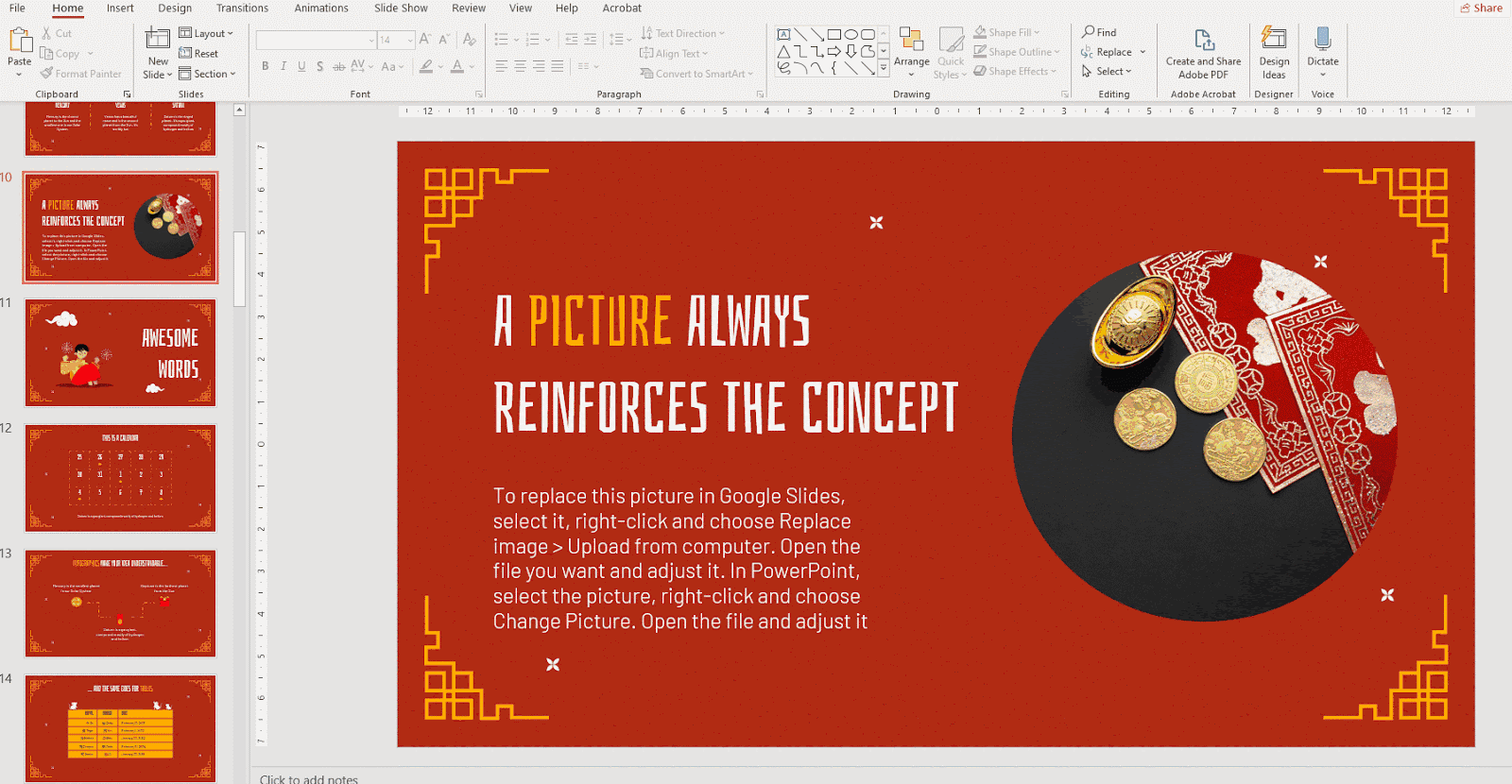Click the Paste clipboard icon
This screenshot has height=784, width=1512.
click(x=19, y=40)
